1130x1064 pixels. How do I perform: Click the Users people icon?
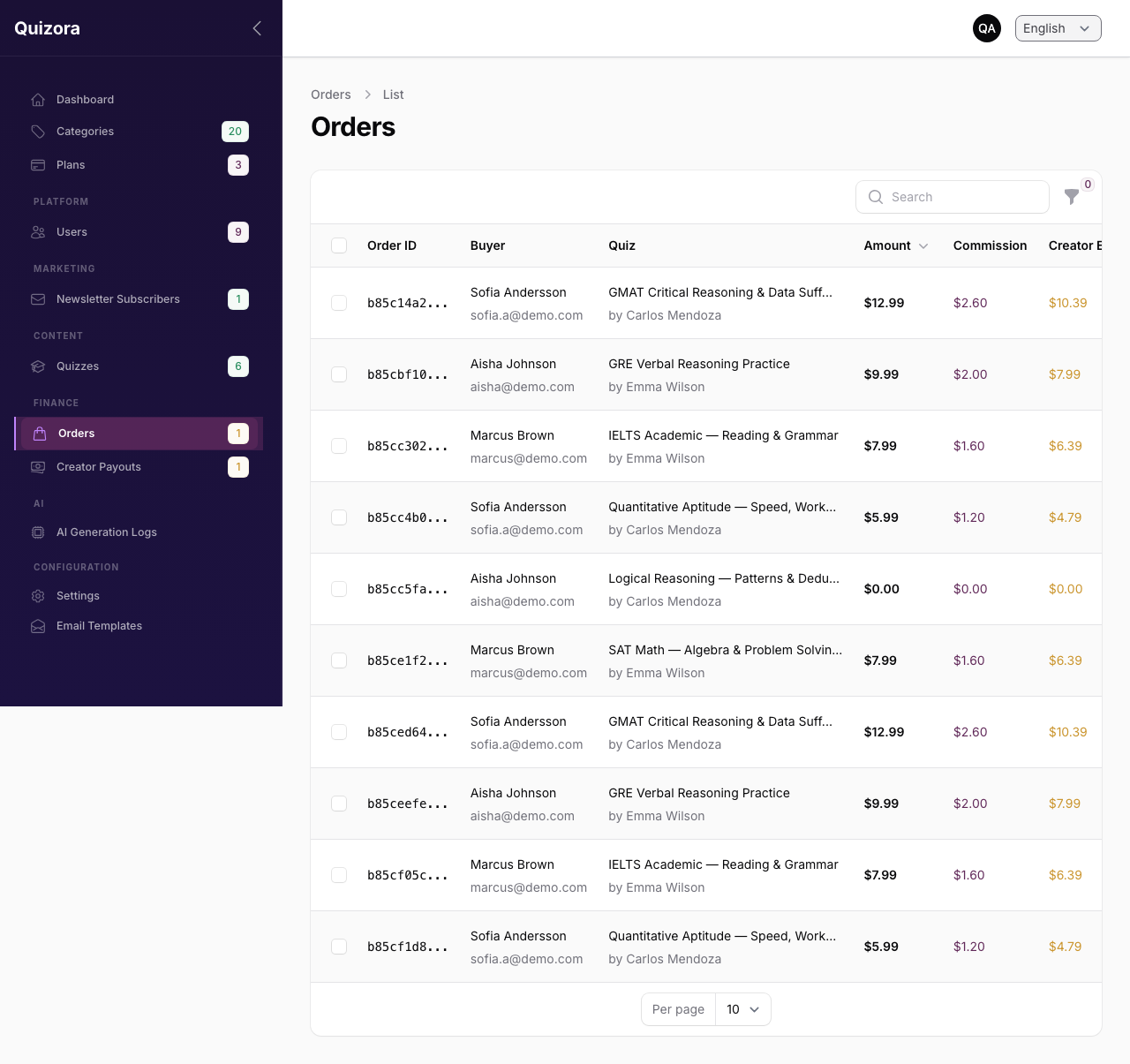[x=38, y=232]
